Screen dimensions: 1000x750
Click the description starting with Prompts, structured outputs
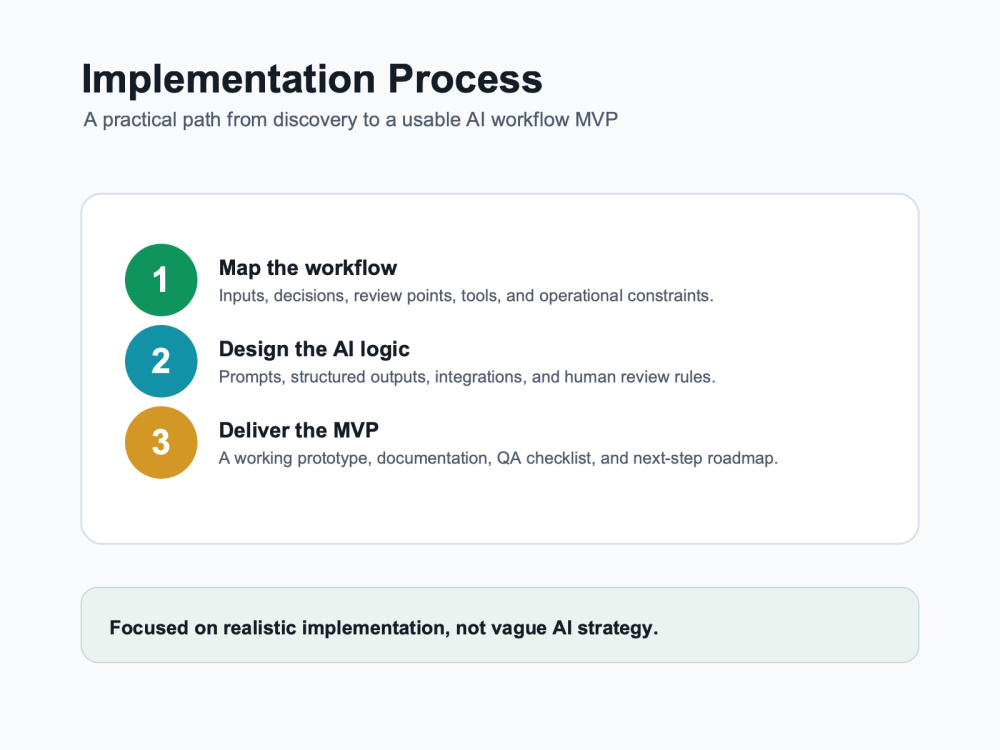tap(467, 377)
